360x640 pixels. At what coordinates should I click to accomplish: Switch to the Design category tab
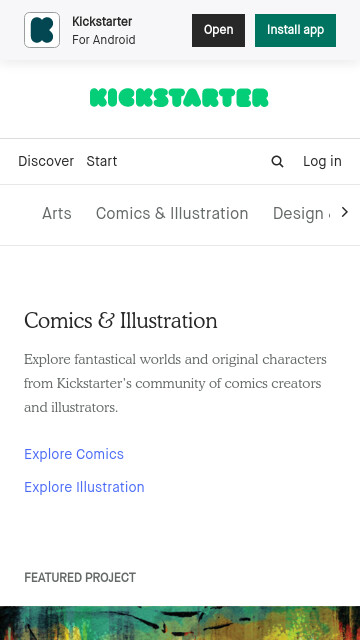(x=300, y=213)
